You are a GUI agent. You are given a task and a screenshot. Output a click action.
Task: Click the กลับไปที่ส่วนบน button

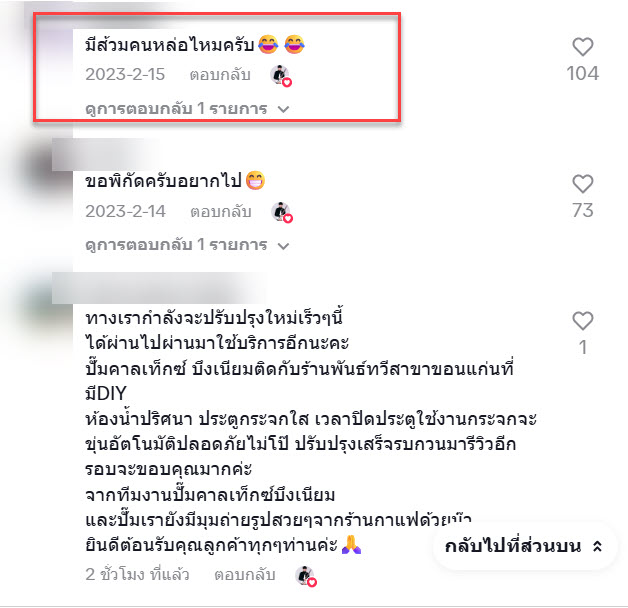coord(524,546)
